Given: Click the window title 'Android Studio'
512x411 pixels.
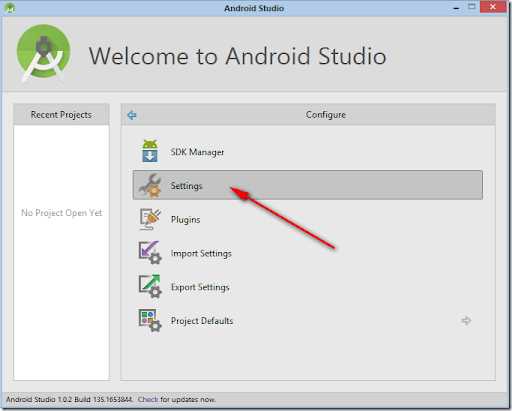Looking at the screenshot, I should 254,8.
